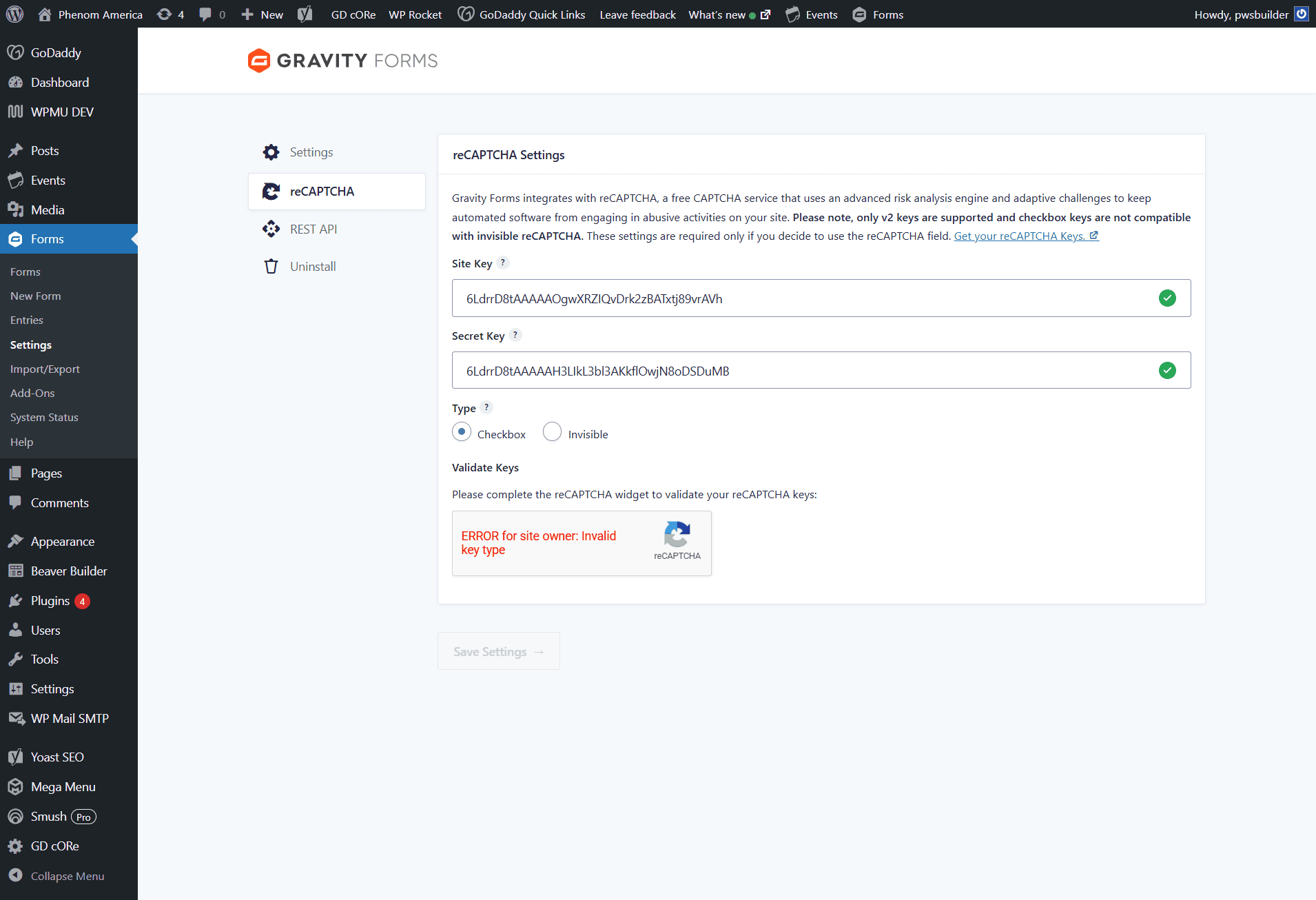Open the Help submenu link
1316x900 pixels.
click(x=21, y=442)
